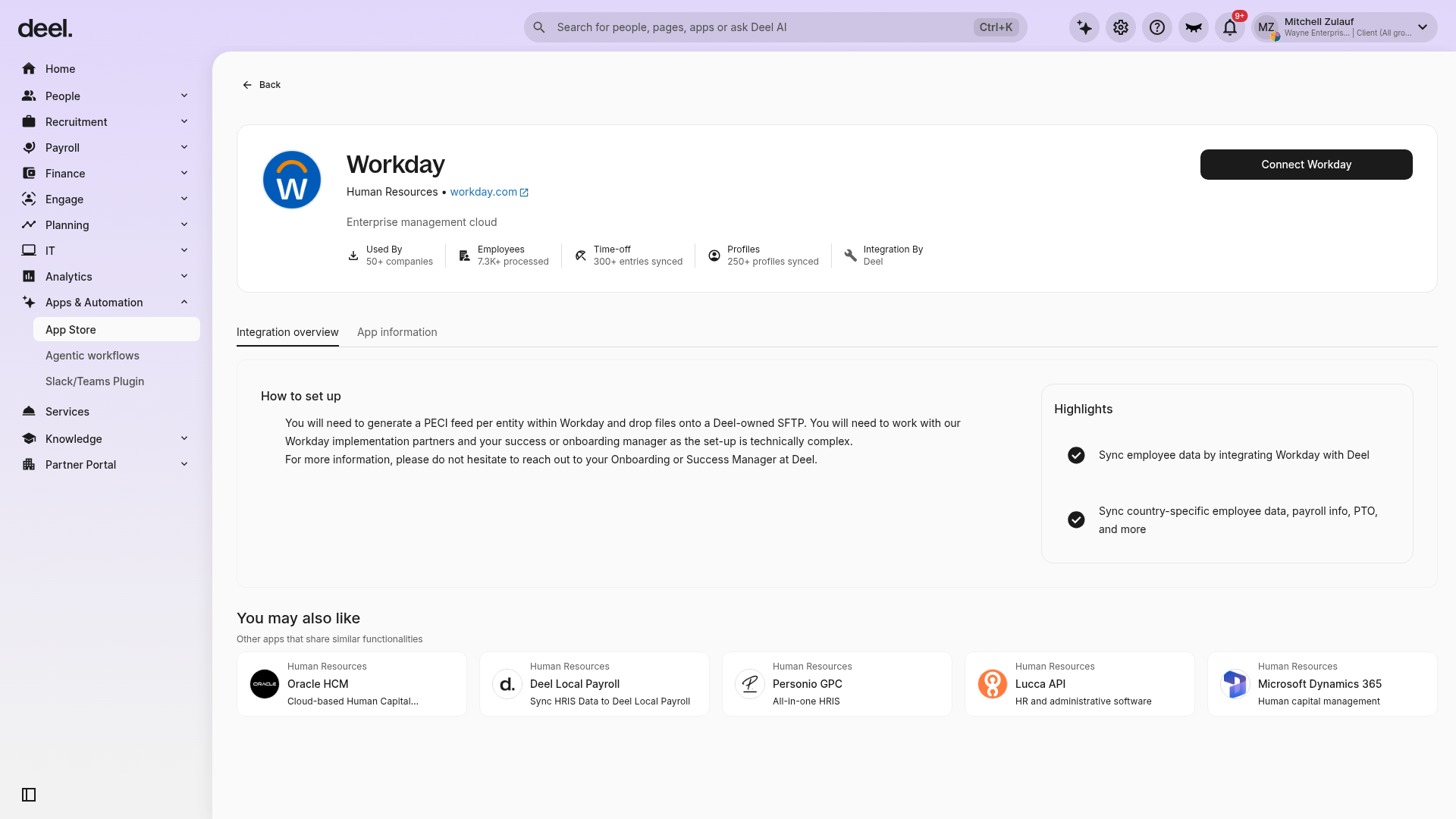Open the Deel AI sparkle icon
Viewport: 1456px width, 819px height.
point(1084,27)
